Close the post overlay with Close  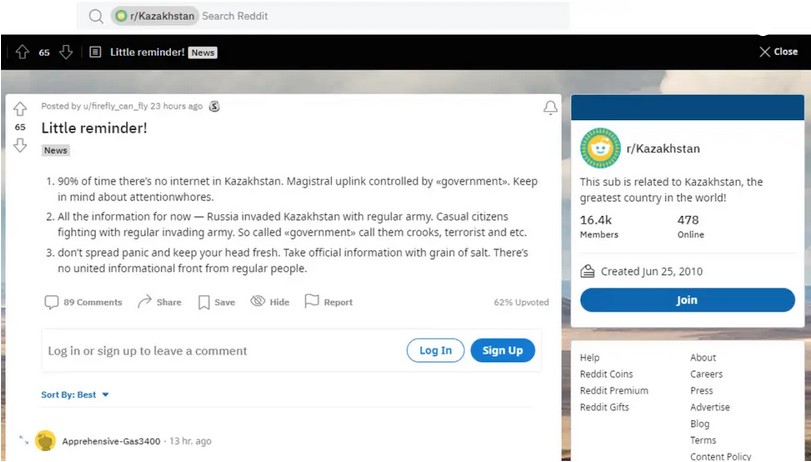778,52
